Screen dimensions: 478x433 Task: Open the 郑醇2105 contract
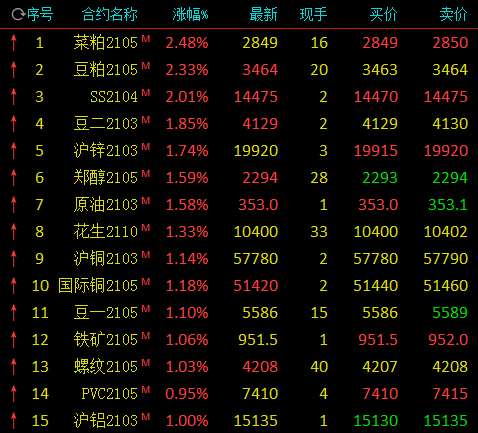pos(106,178)
